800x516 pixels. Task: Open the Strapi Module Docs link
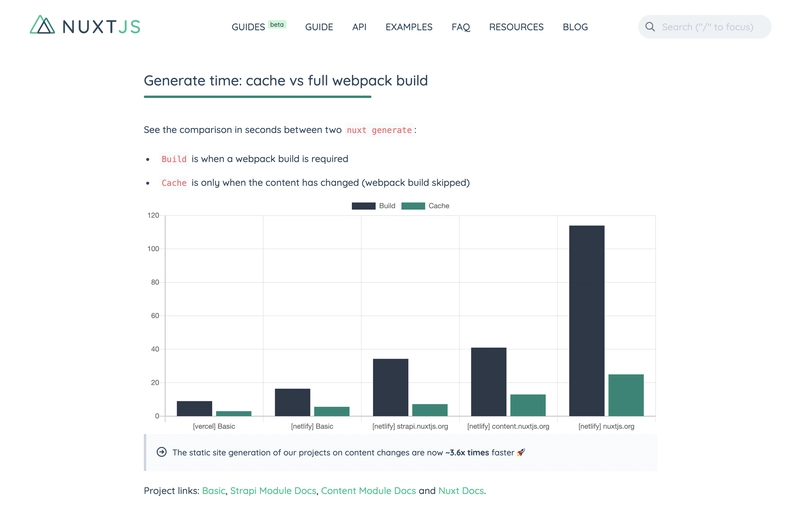[273, 490]
